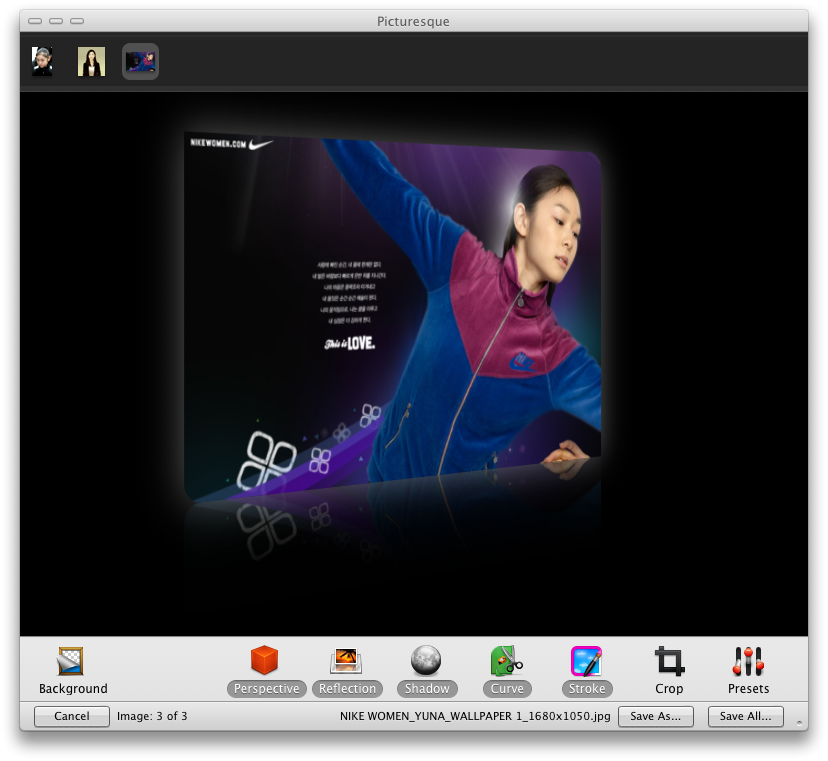Click the middle window control button
Viewport: 828px width, 761px height.
(56, 21)
